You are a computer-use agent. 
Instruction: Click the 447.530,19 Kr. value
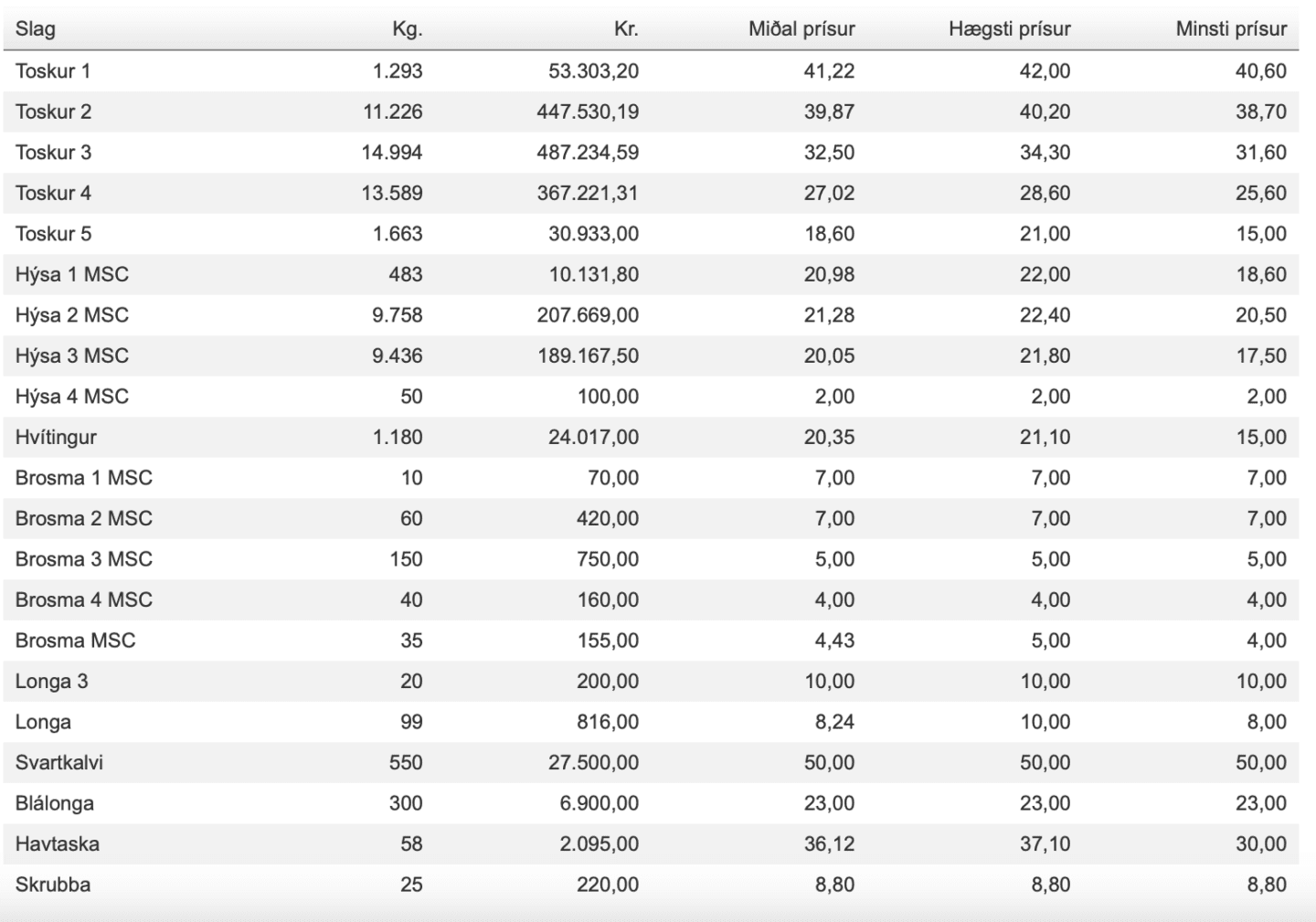click(x=588, y=112)
